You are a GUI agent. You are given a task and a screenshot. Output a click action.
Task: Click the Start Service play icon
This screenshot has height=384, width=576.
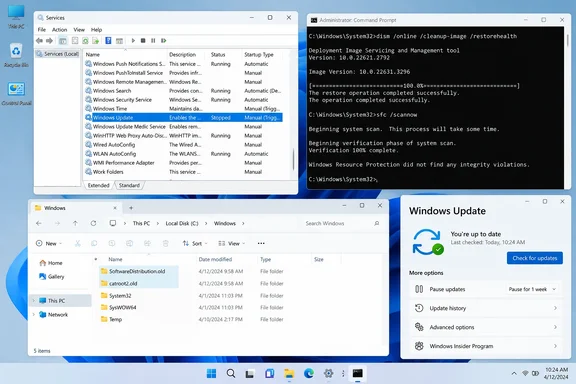click(x=133, y=40)
